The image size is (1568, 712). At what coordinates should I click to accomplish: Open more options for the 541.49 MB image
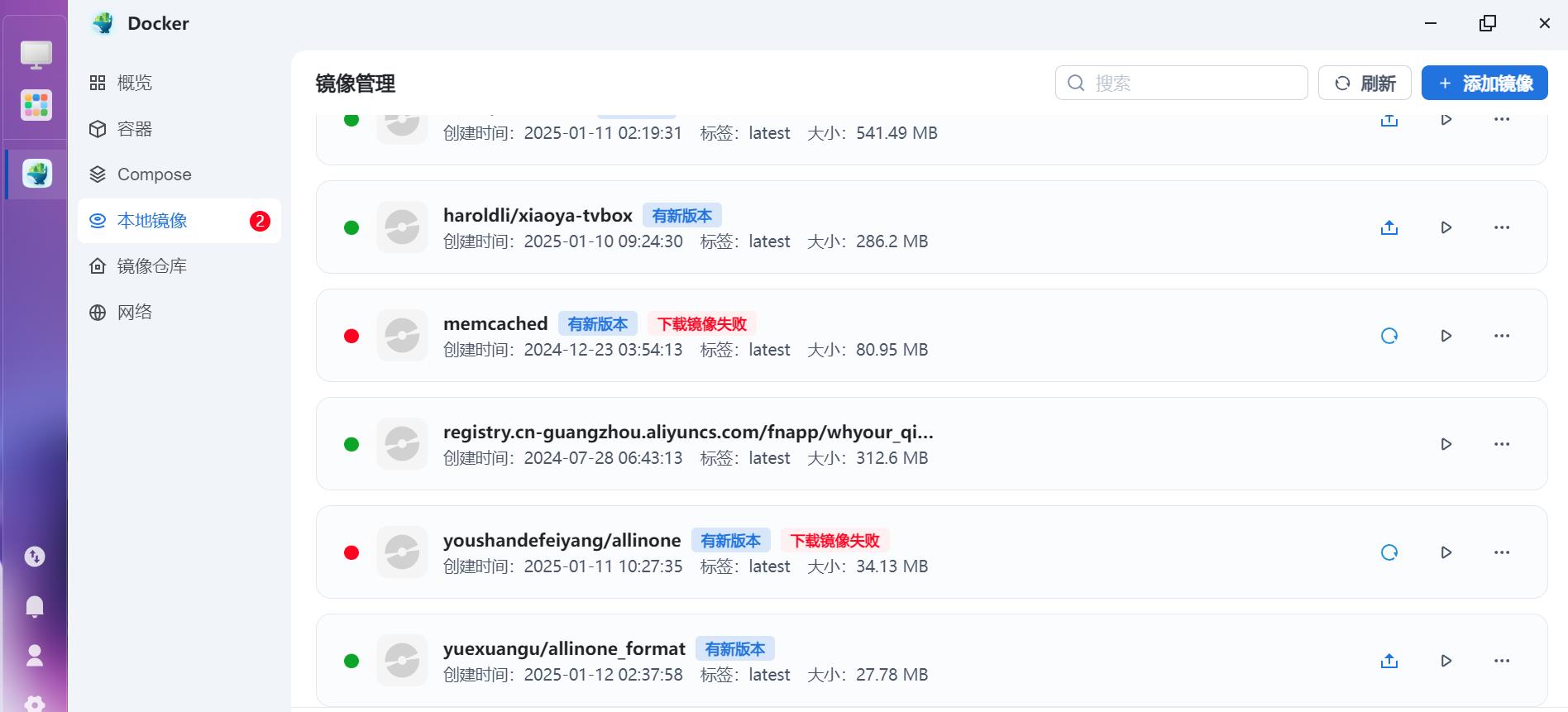click(x=1502, y=120)
